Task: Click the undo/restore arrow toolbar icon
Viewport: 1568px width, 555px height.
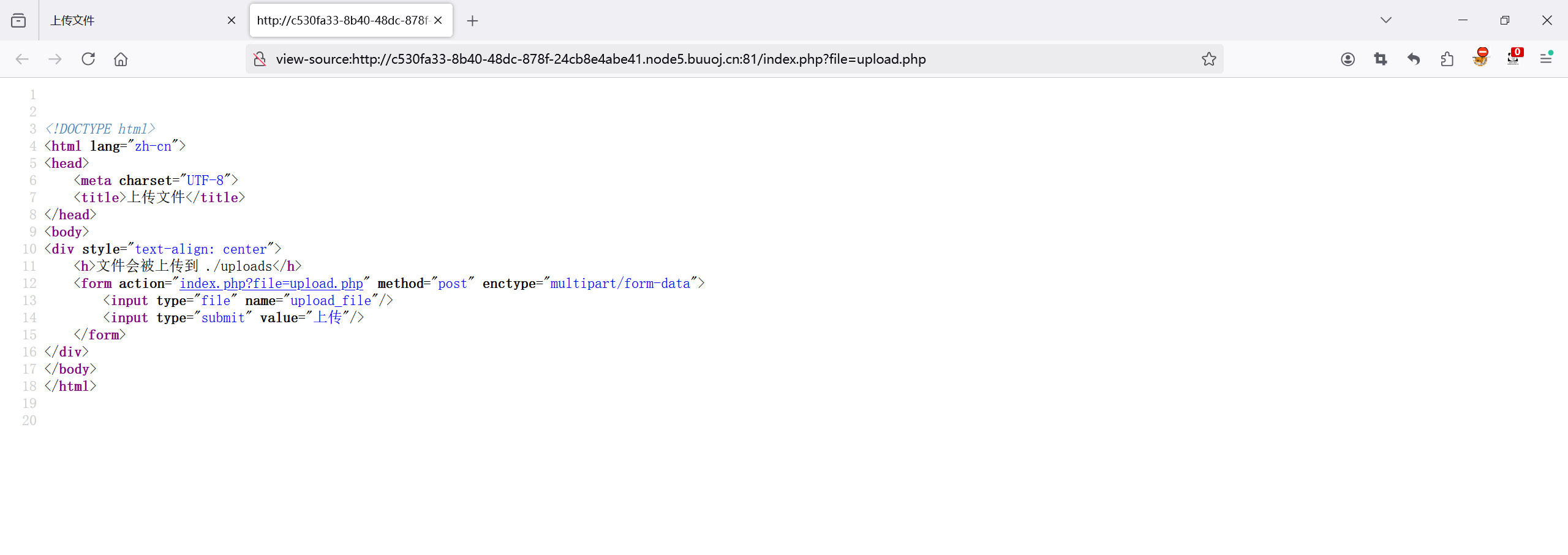Action: click(1413, 59)
